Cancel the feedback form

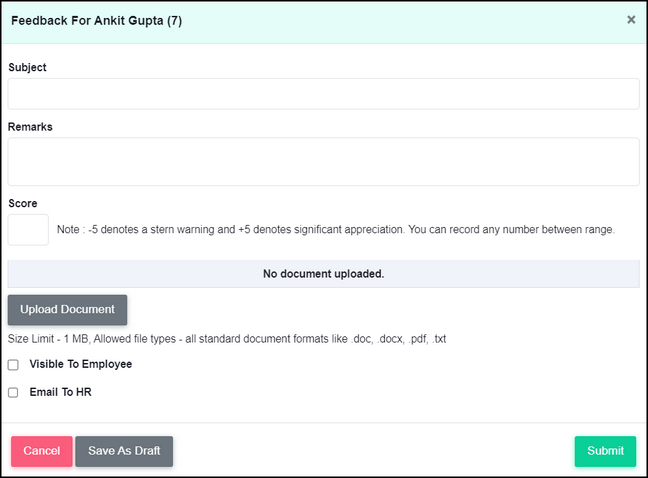point(42,451)
